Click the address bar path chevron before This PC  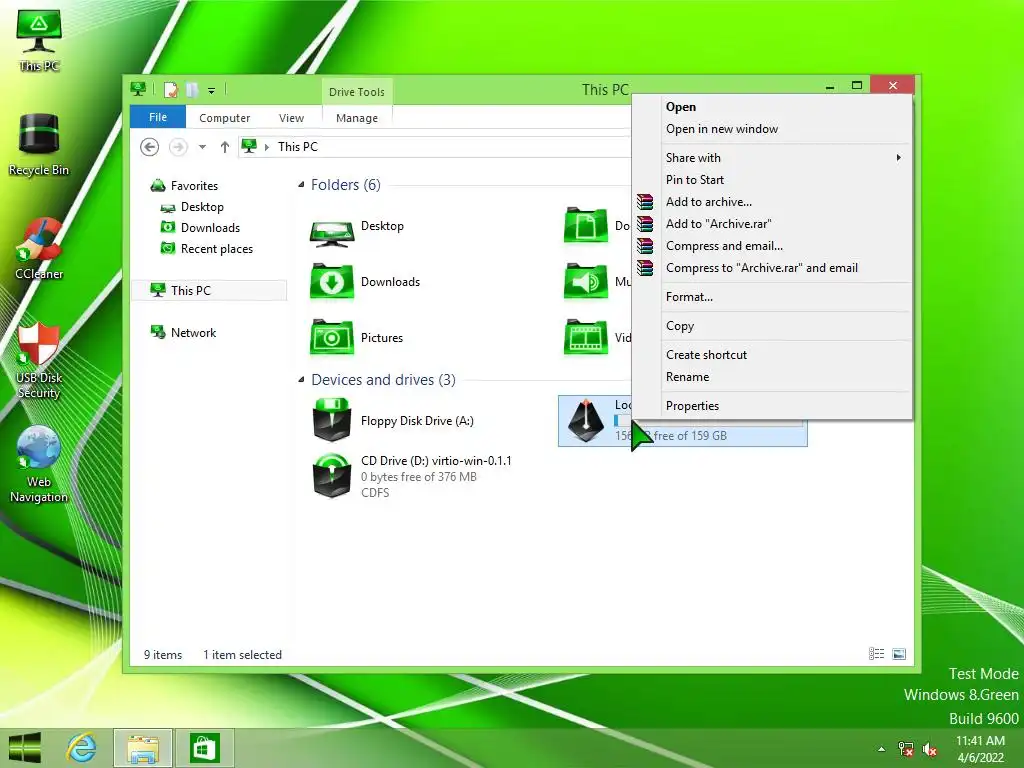click(x=266, y=147)
